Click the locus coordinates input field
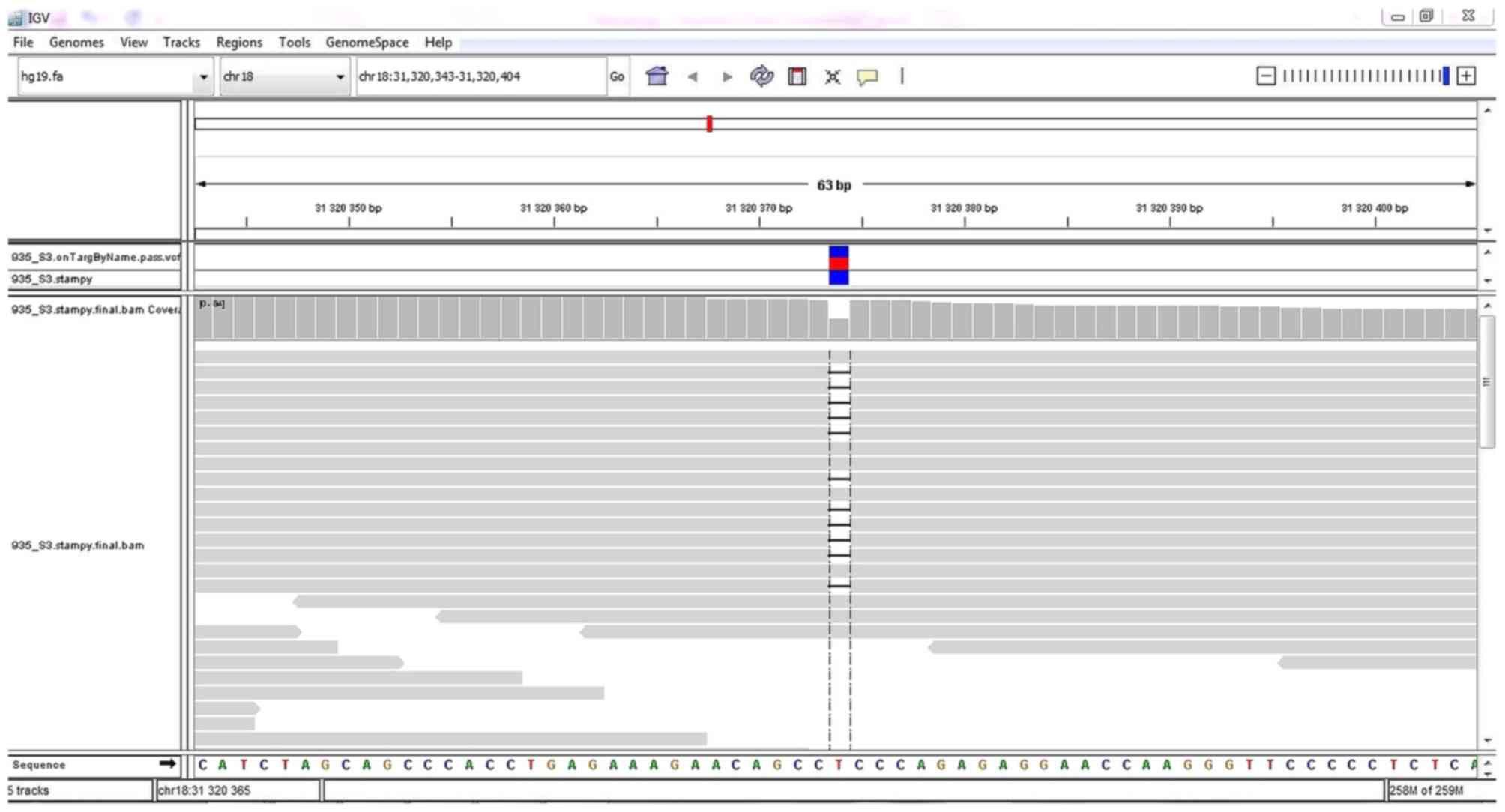The image size is (1505, 812). [480, 76]
